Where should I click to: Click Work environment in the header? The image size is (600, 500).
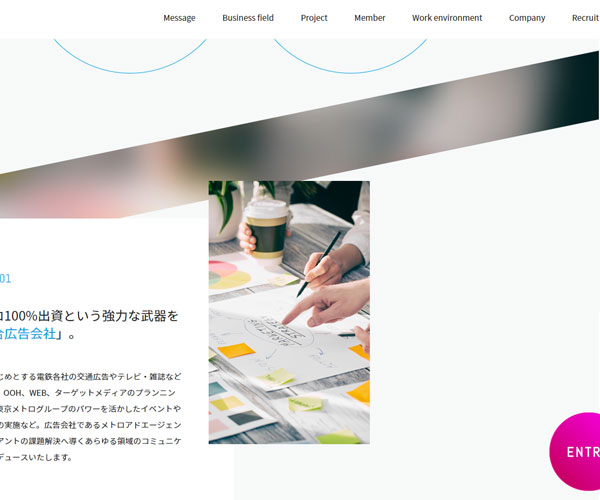[x=447, y=18]
